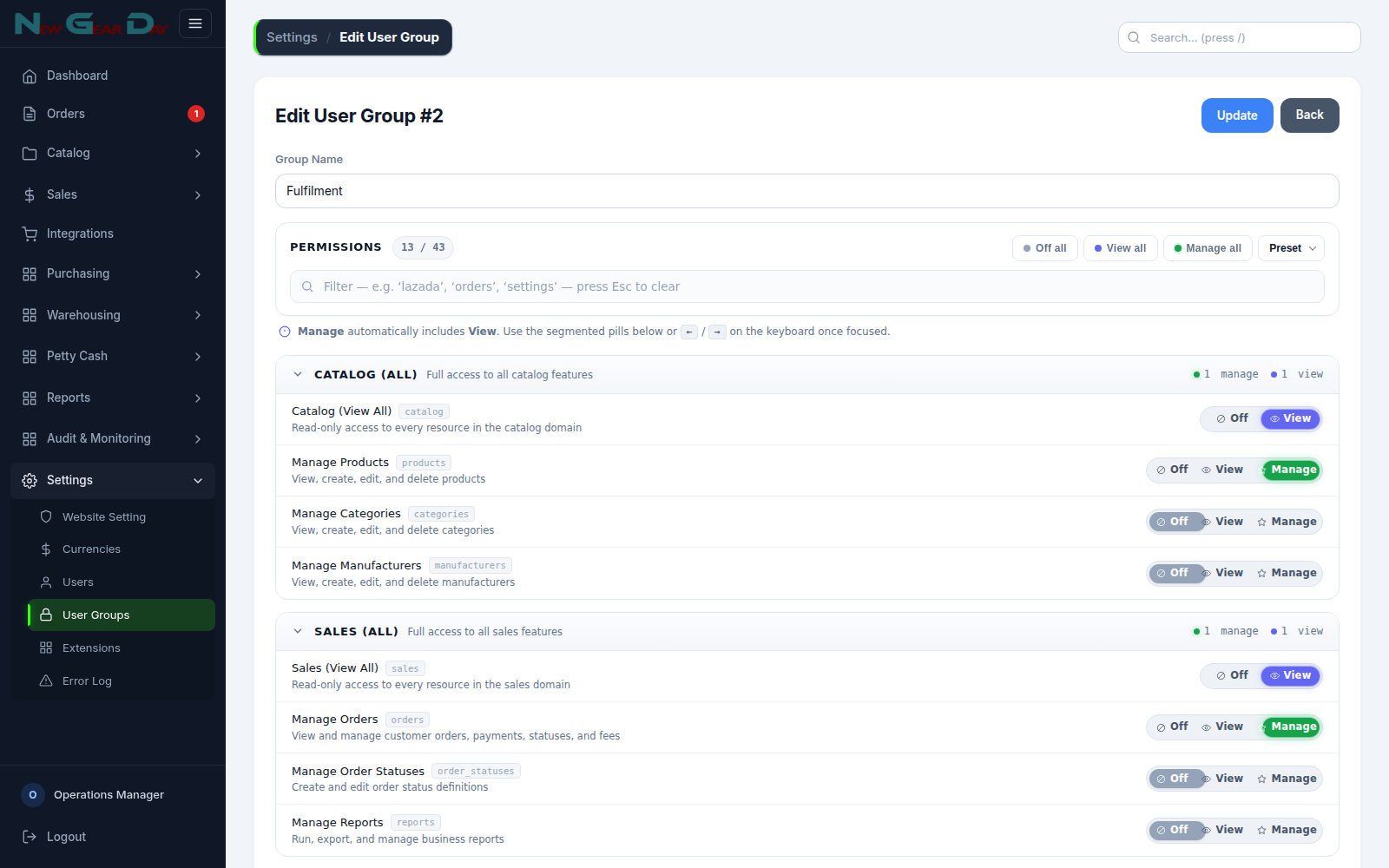This screenshot has width=1389, height=868.
Task: Click the Catalog folder icon
Action: tap(30, 153)
